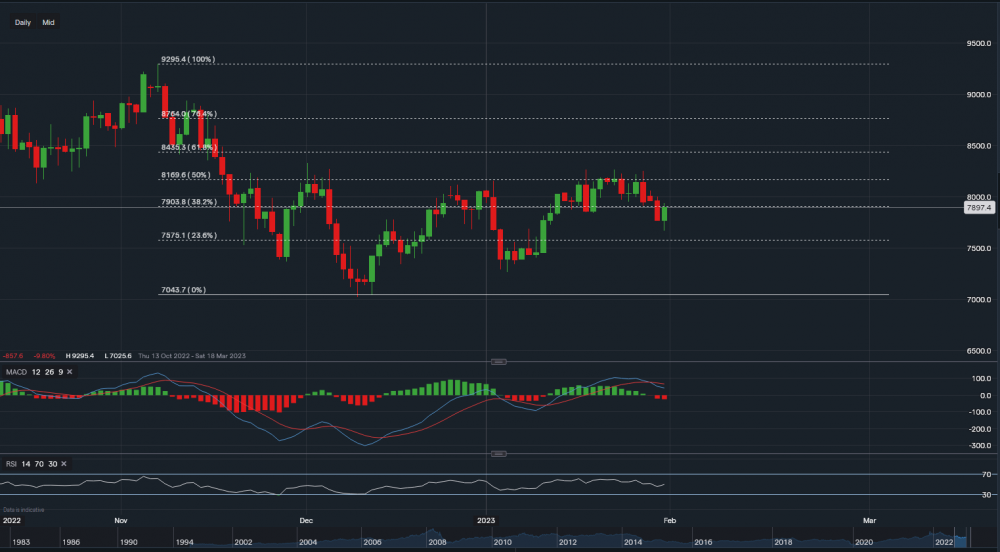The height and width of the screenshot is (552, 1000).
Task: Grab the resize handle above MACD panel
Action: 497,361
